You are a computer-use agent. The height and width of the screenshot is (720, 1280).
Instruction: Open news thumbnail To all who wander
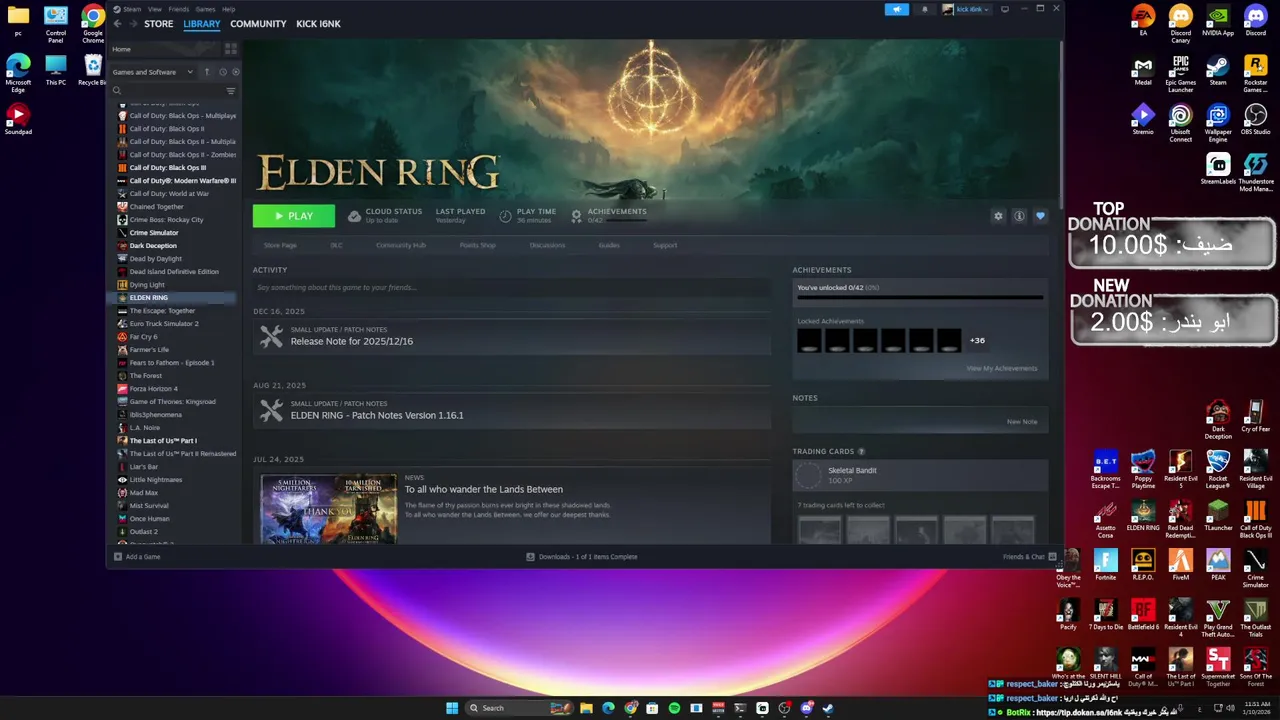coord(329,509)
